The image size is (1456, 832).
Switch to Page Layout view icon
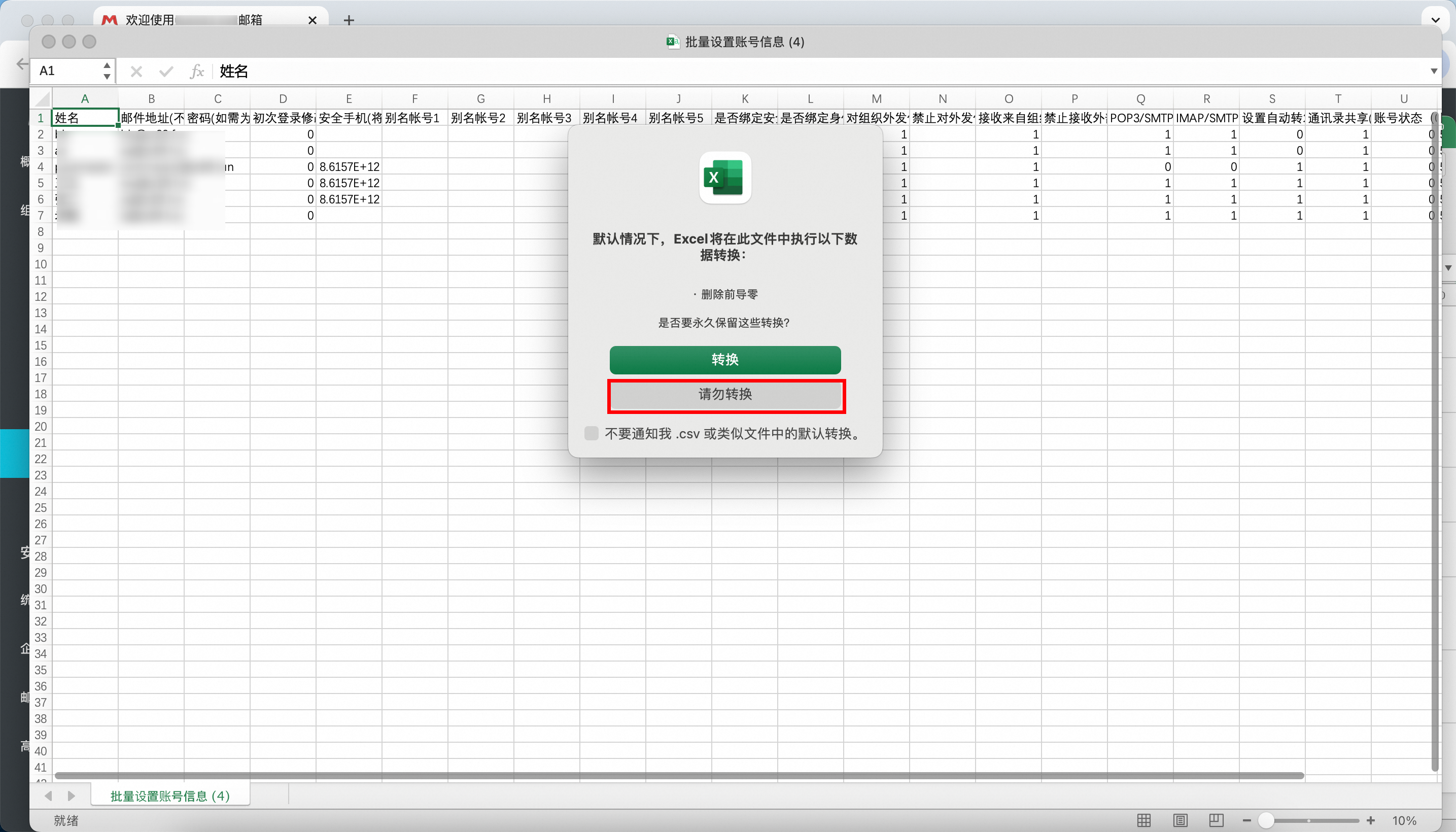[1180, 820]
